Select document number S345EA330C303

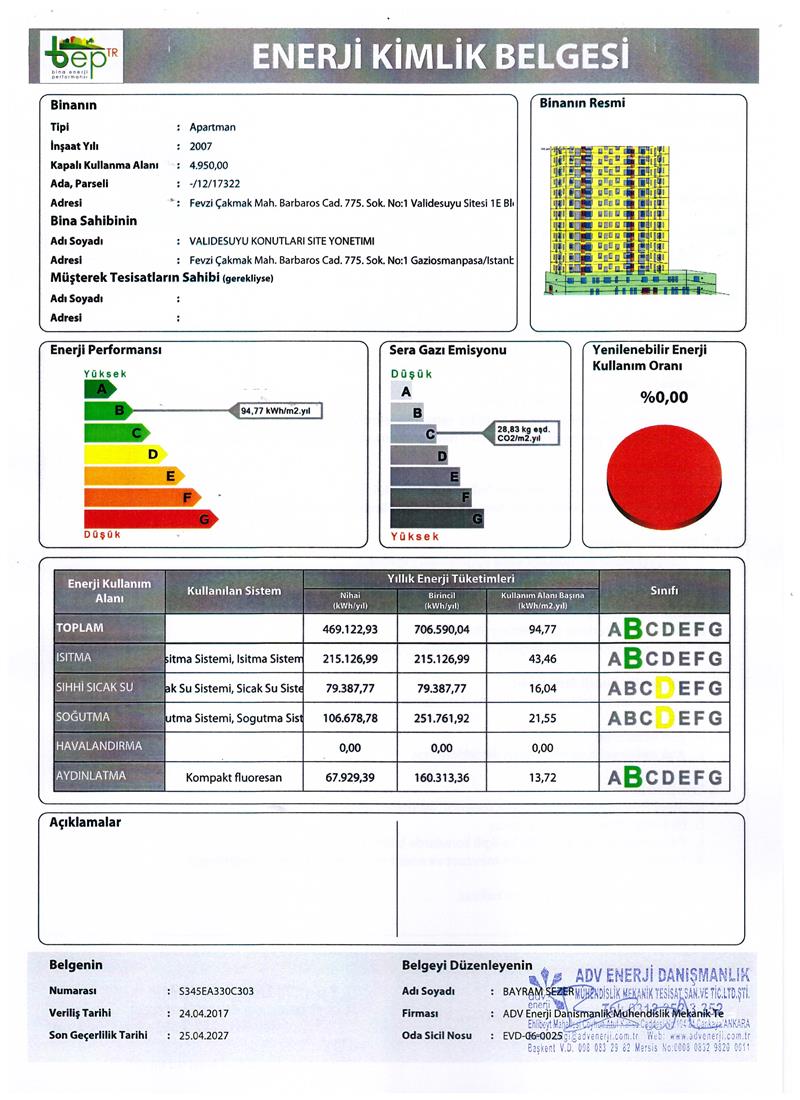(216, 991)
